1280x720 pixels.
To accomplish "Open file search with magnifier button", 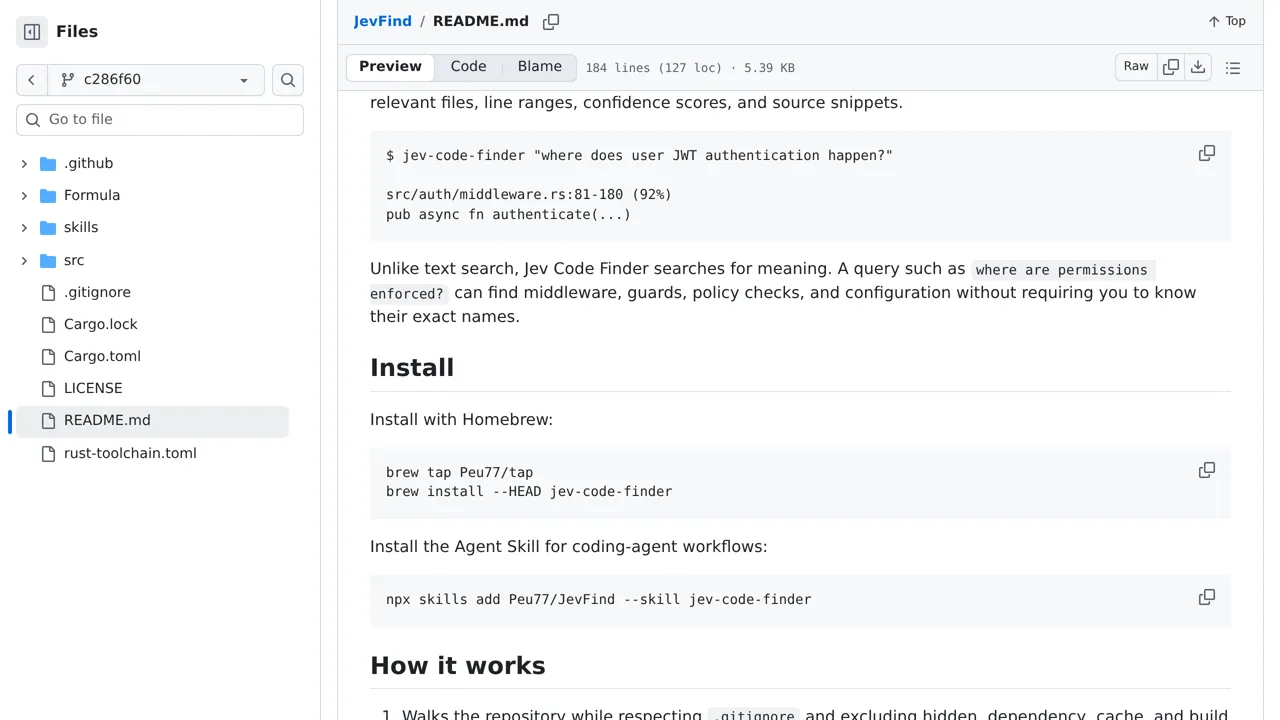I will pos(288,80).
